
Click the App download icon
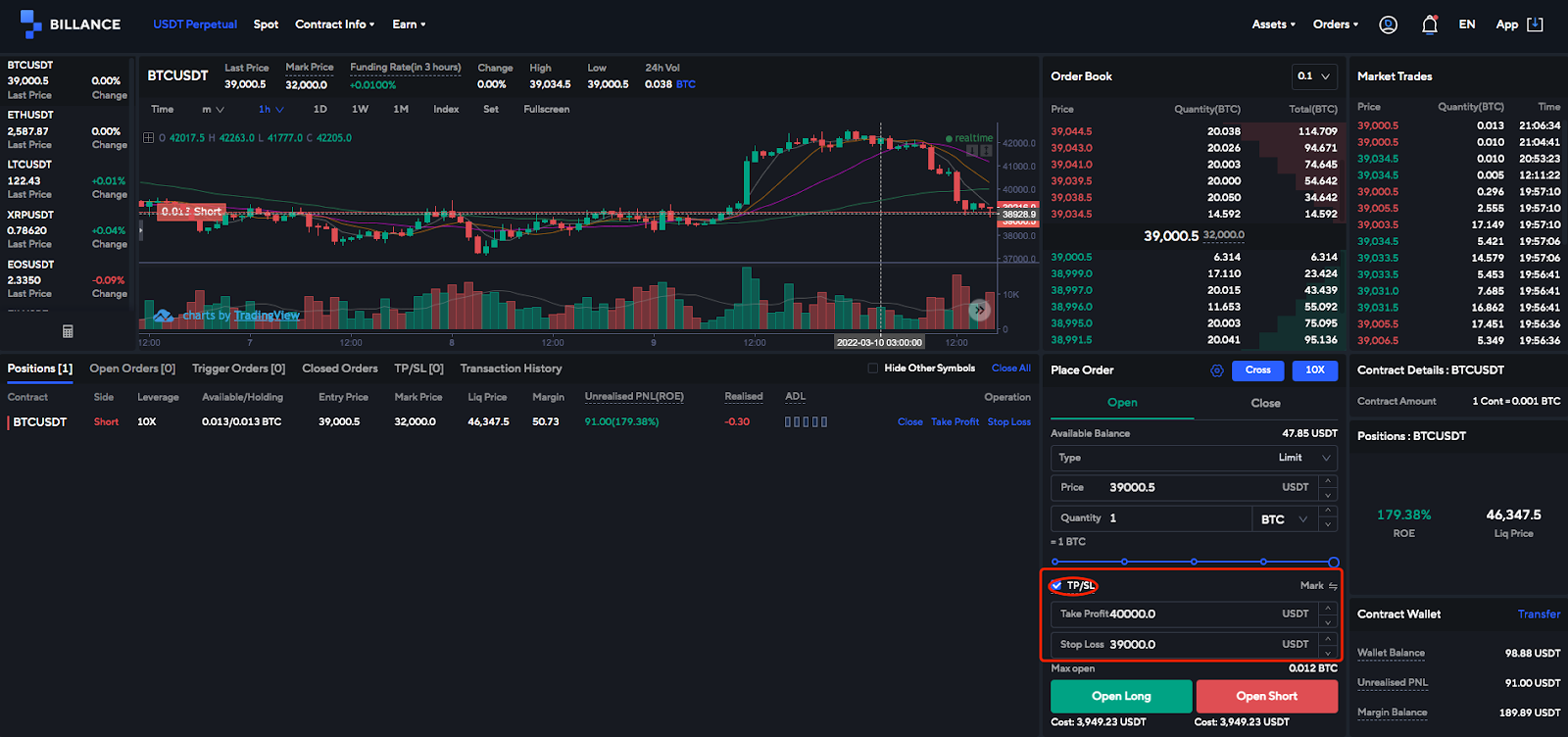[1535, 25]
